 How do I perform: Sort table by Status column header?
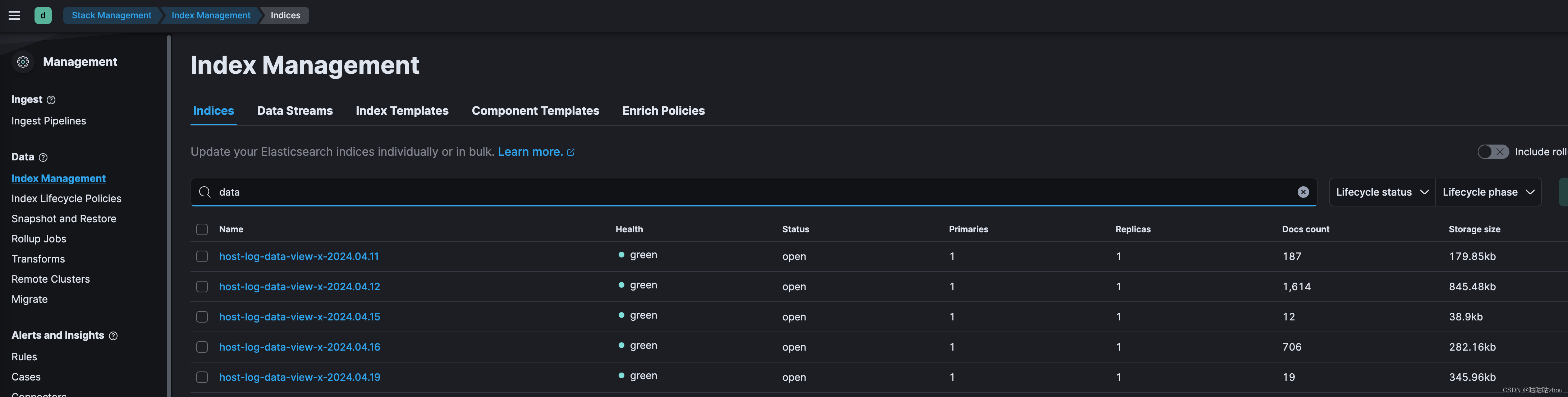coord(796,229)
